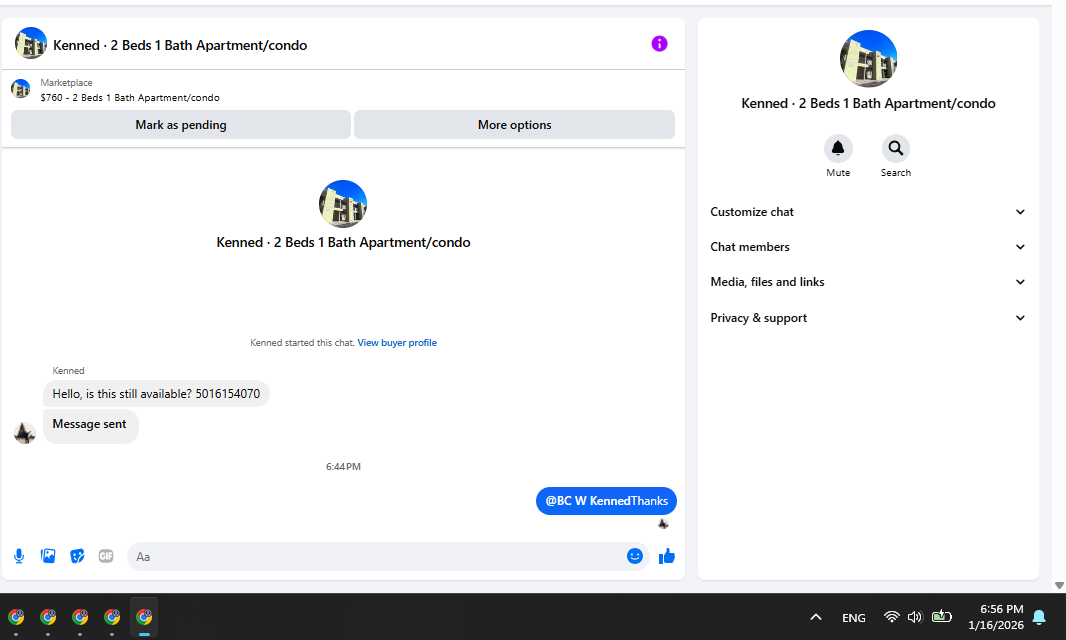Open the ENG language indicator

click(x=854, y=618)
